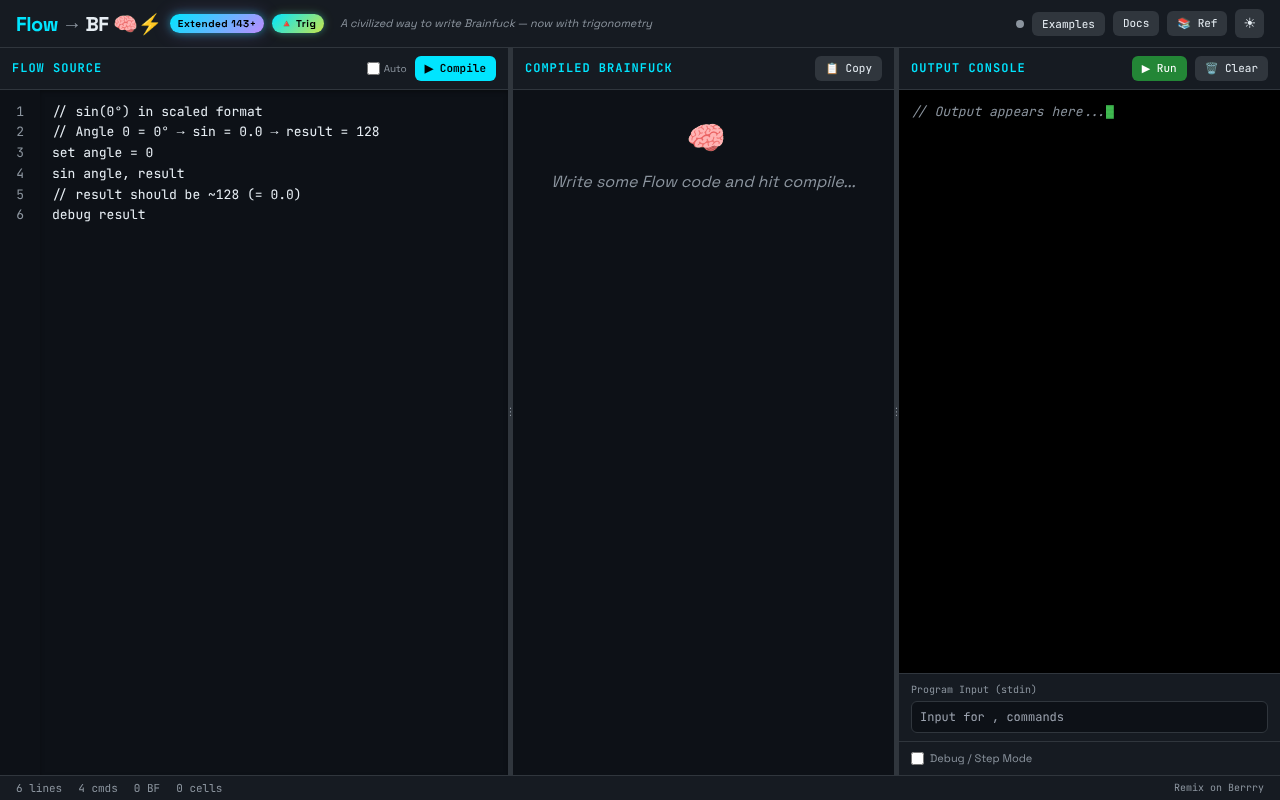Click into the Program Input stdin field
The height and width of the screenshot is (800, 1280).
click(x=1089, y=717)
